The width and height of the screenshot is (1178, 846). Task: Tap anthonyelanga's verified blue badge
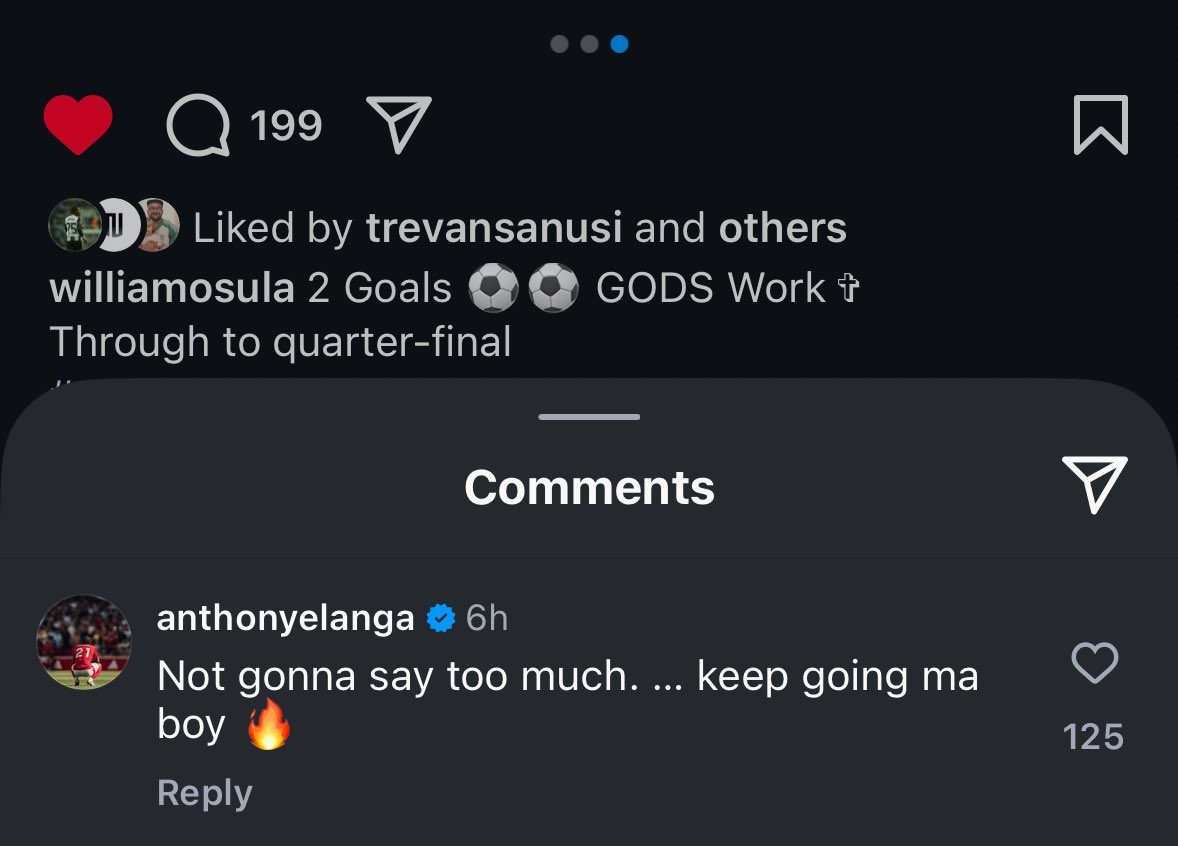[441, 618]
